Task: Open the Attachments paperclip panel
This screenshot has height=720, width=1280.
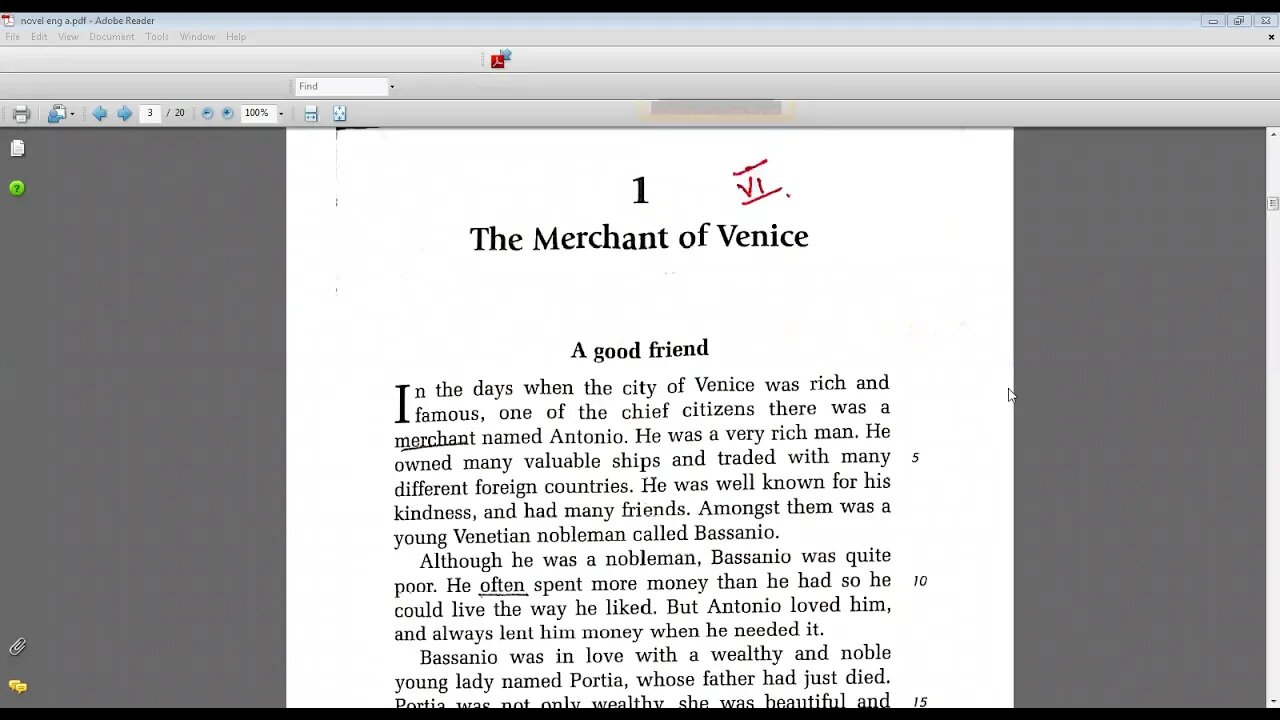Action: (x=17, y=647)
